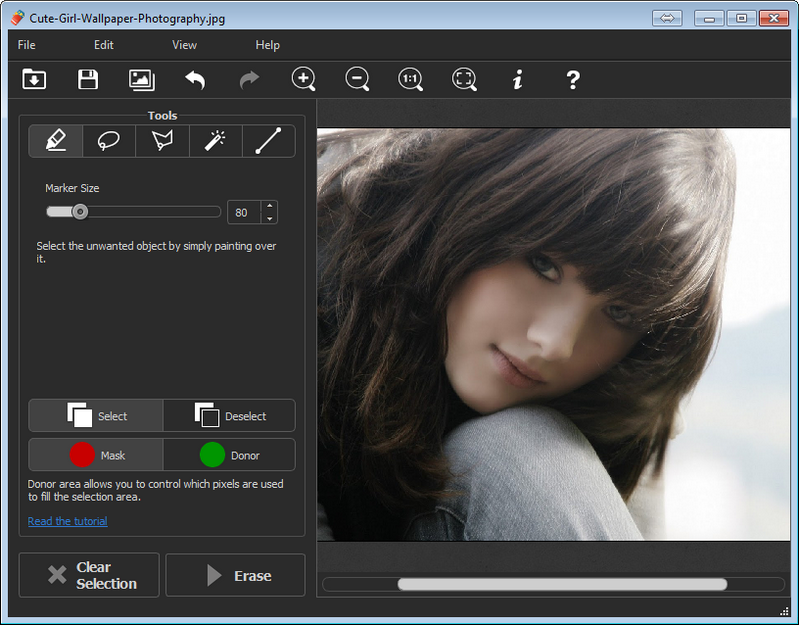The width and height of the screenshot is (799, 625).
Task: Click the marker size value field
Action: coord(245,212)
